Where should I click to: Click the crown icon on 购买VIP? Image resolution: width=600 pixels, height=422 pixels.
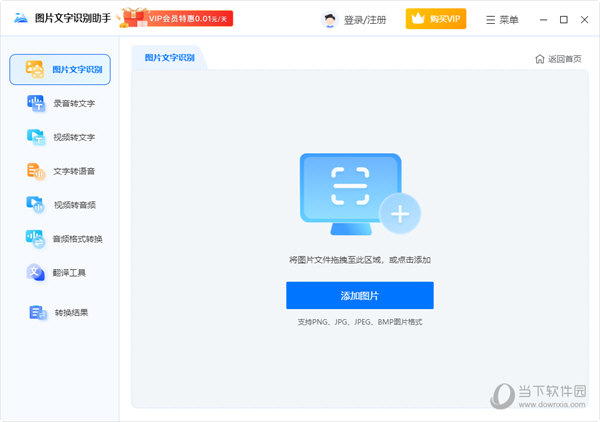point(418,18)
